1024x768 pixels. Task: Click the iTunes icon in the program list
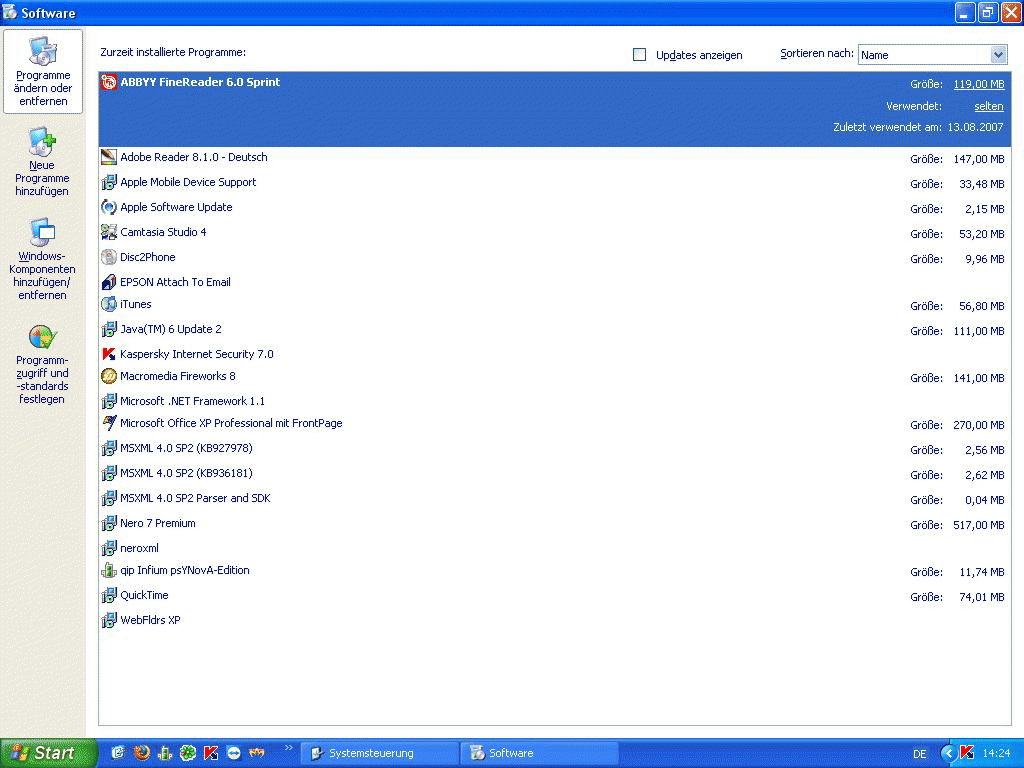(x=109, y=304)
